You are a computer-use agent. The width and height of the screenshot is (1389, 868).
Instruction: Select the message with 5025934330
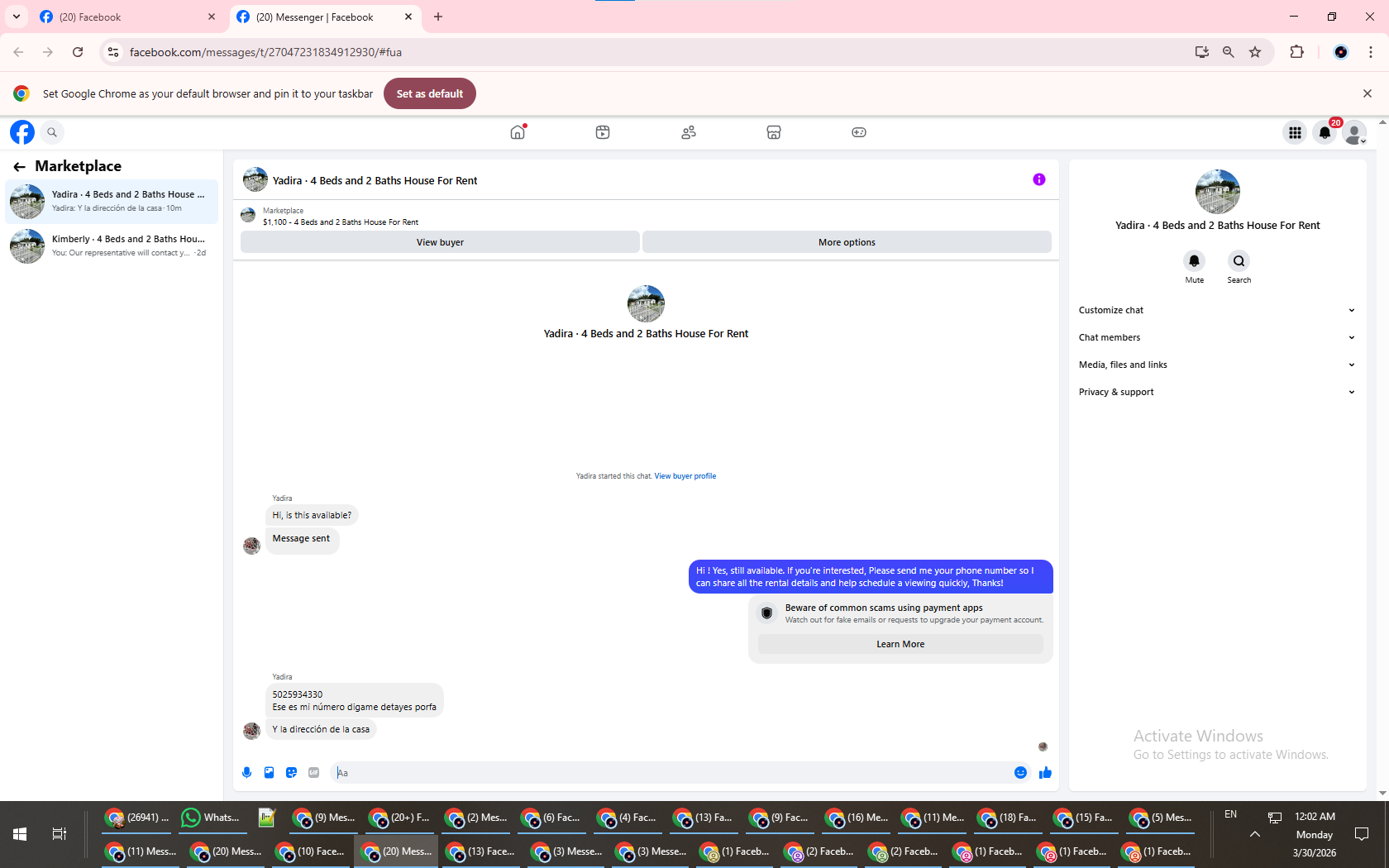pos(355,701)
